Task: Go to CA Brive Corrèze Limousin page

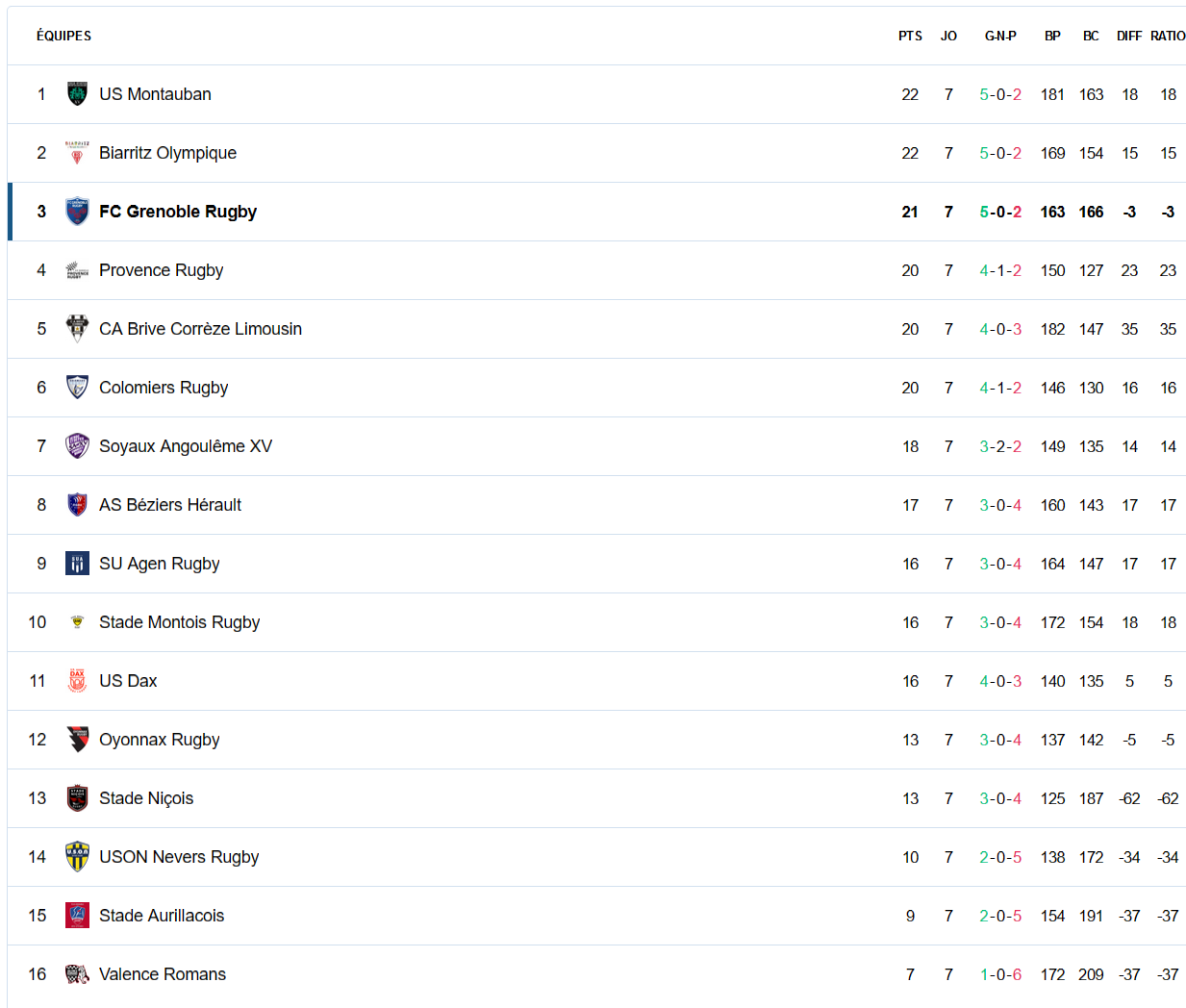Action: [x=200, y=329]
